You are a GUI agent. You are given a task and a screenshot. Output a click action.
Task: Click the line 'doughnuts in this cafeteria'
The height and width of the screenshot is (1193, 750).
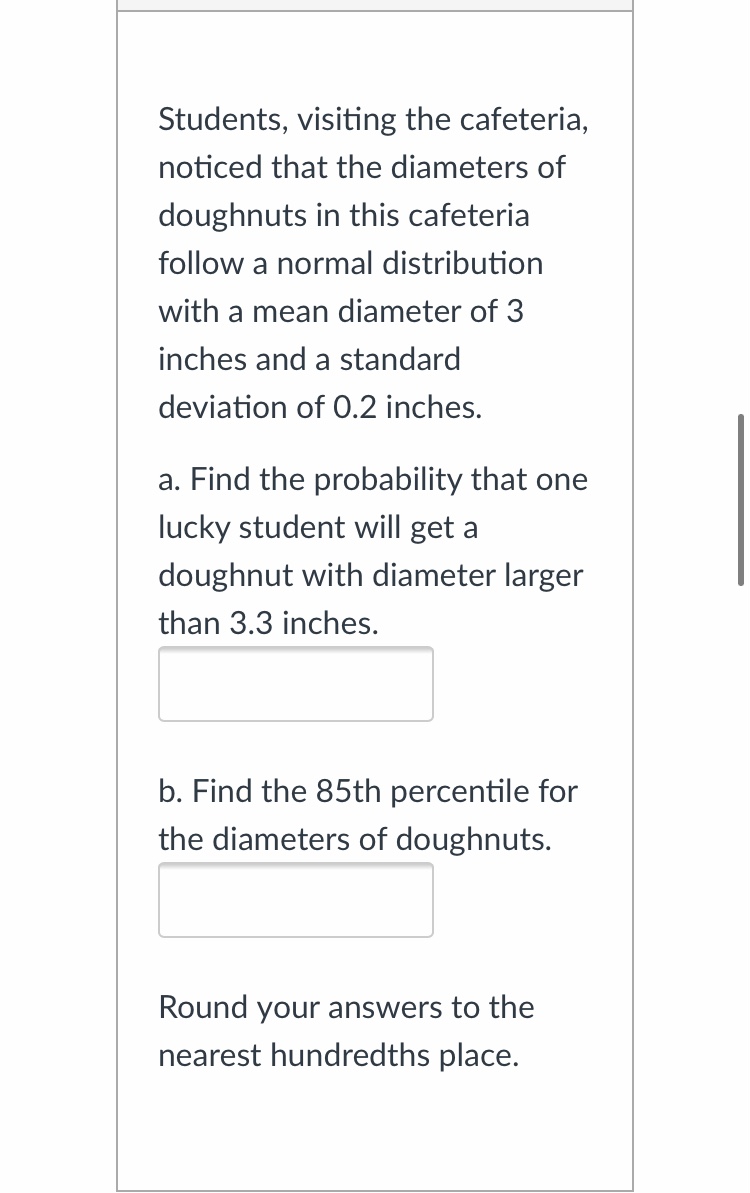[344, 216]
